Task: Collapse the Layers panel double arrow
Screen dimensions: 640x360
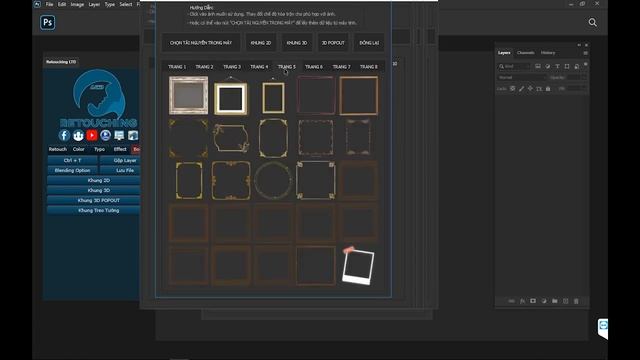Action: coord(579,45)
